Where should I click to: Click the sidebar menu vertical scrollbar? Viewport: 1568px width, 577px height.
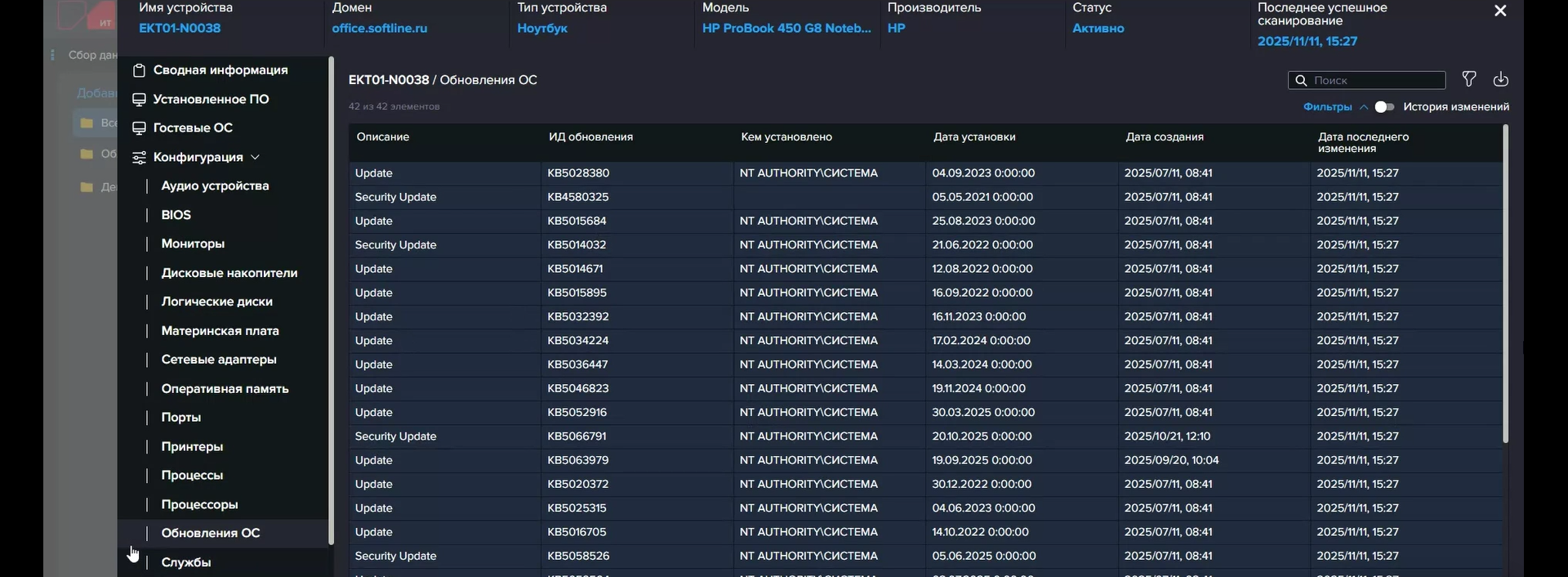coord(331,301)
